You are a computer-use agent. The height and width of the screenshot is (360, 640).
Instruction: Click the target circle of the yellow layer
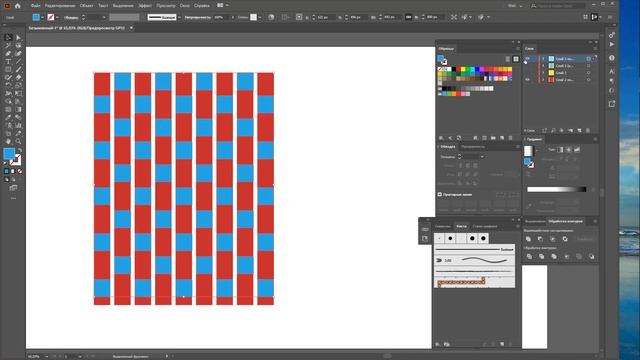click(x=589, y=73)
